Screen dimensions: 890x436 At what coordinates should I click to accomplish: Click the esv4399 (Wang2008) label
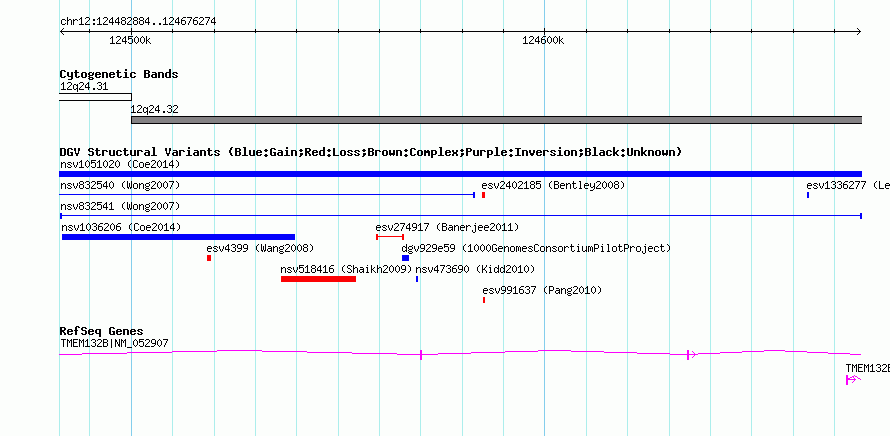260,248
